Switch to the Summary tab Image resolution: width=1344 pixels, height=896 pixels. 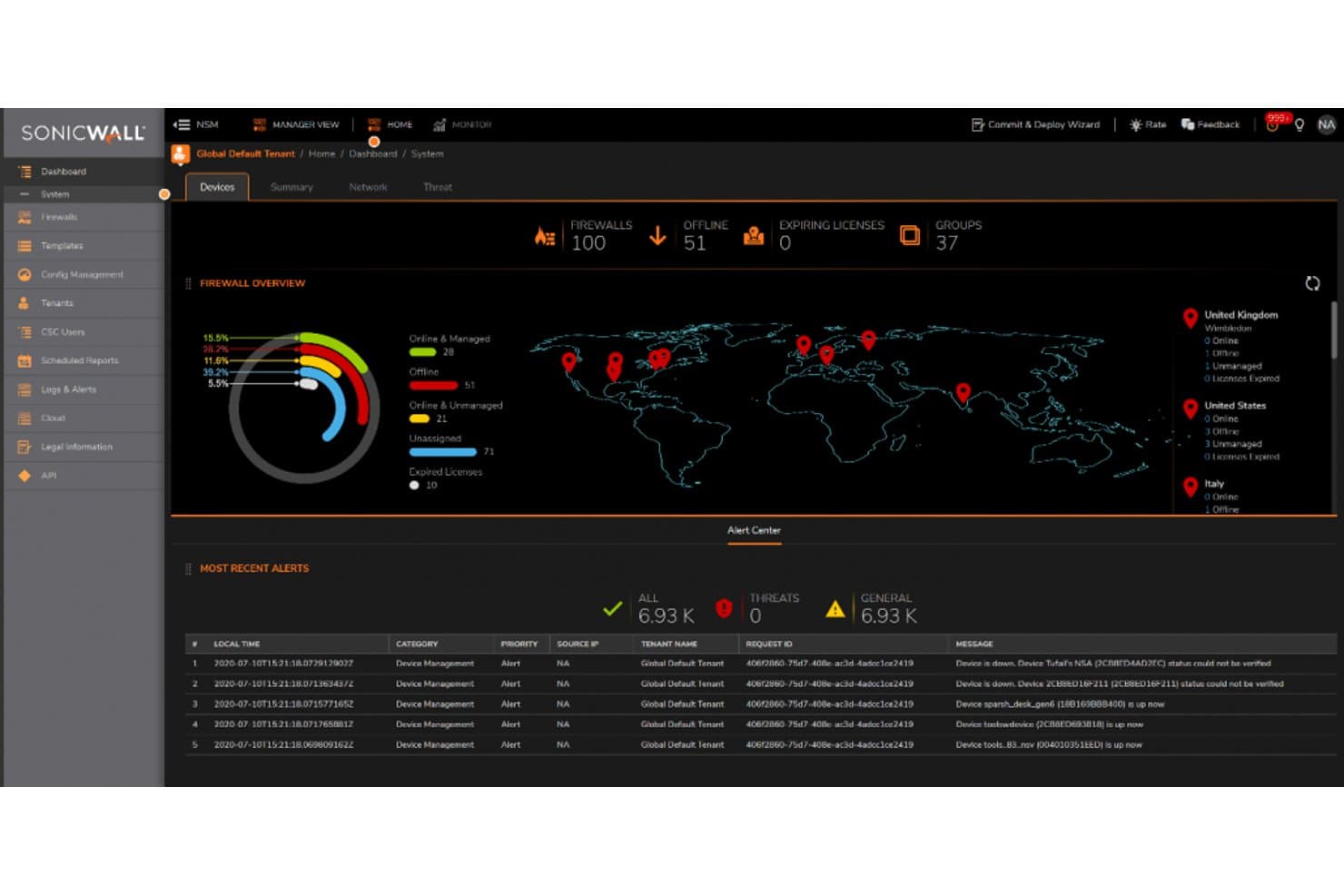point(292,187)
